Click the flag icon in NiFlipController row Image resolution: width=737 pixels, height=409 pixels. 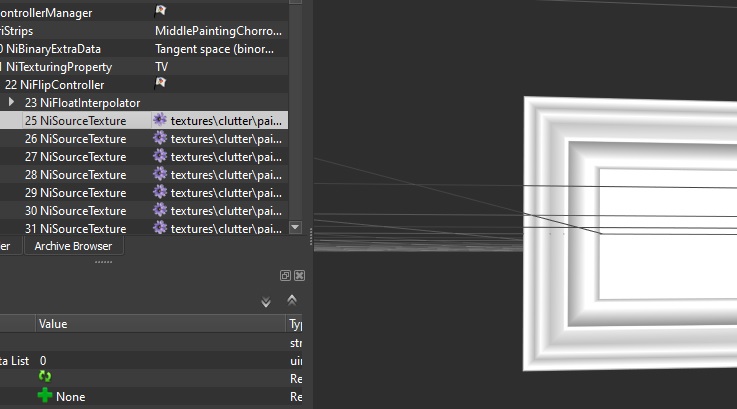pos(160,83)
